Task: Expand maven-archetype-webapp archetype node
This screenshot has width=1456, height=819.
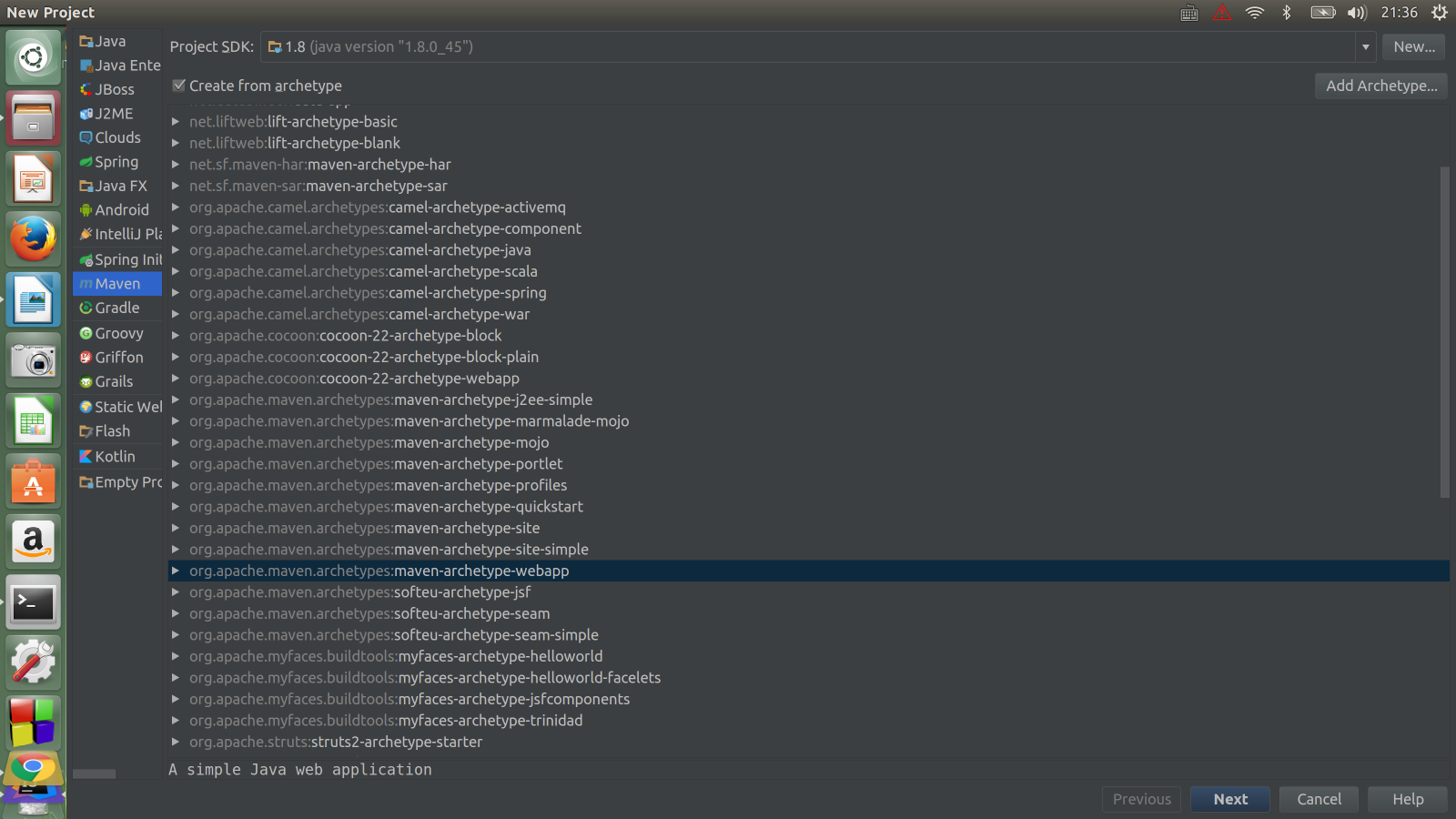Action: [176, 571]
